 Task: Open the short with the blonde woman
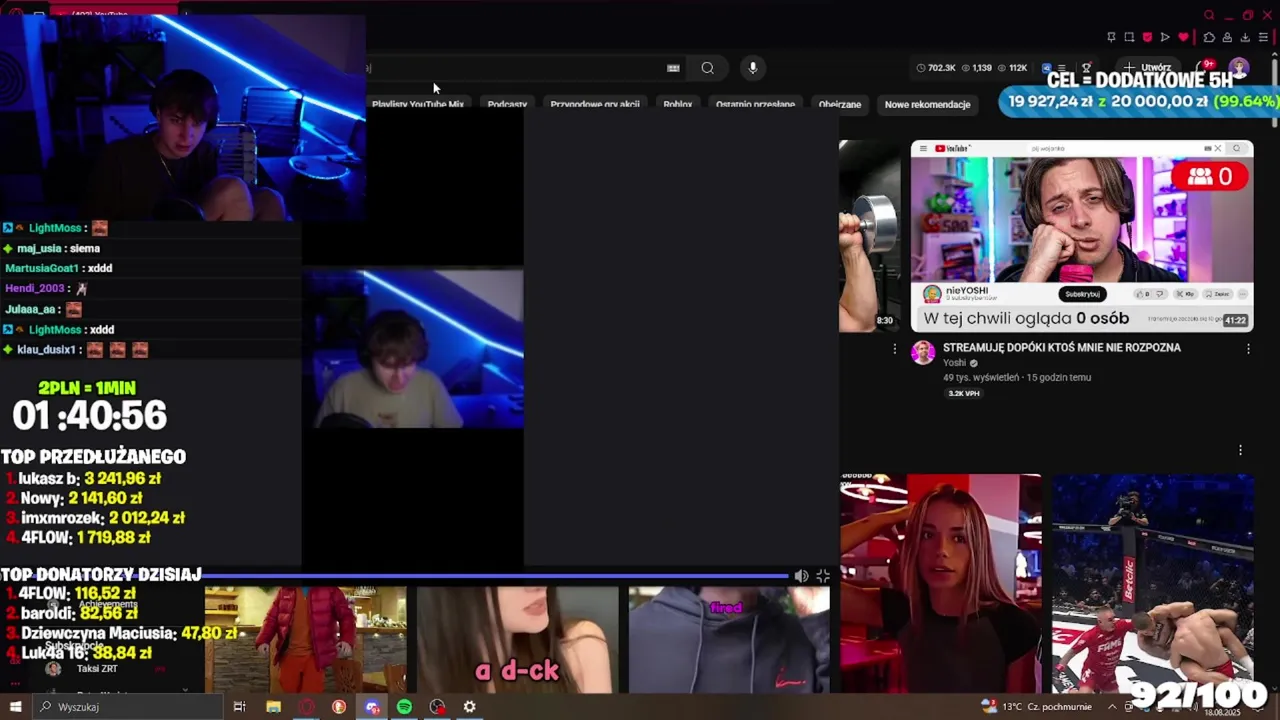click(940, 584)
